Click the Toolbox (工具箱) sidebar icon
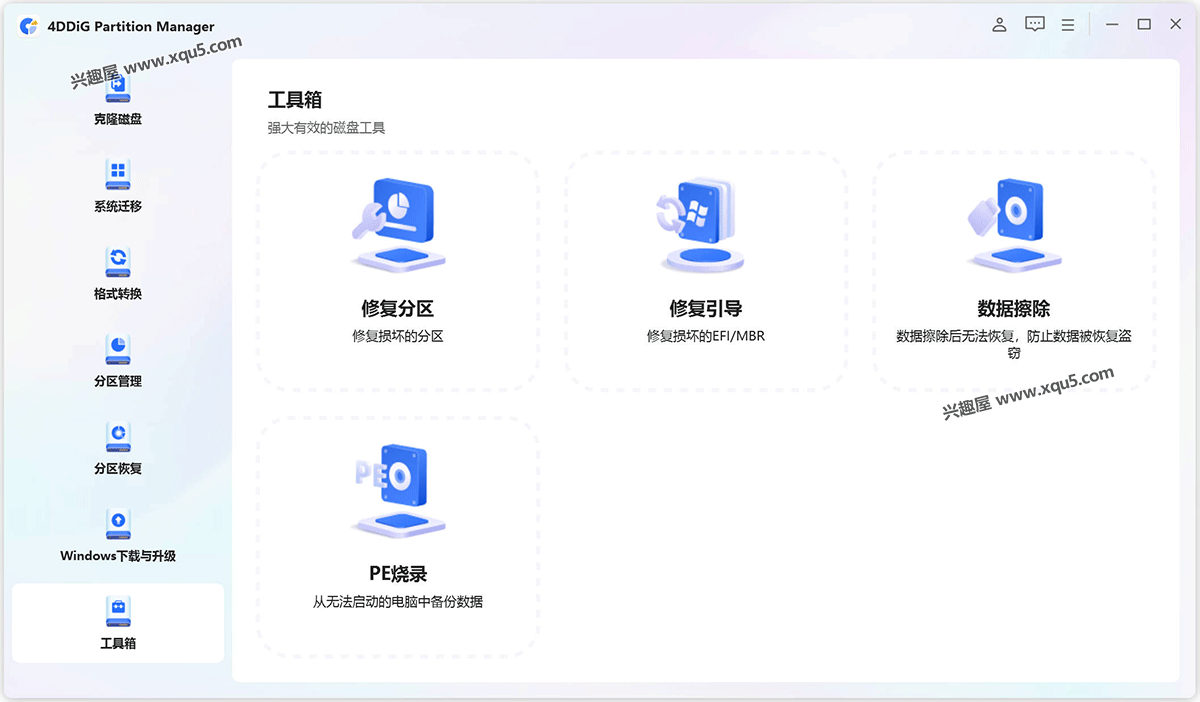 118,611
